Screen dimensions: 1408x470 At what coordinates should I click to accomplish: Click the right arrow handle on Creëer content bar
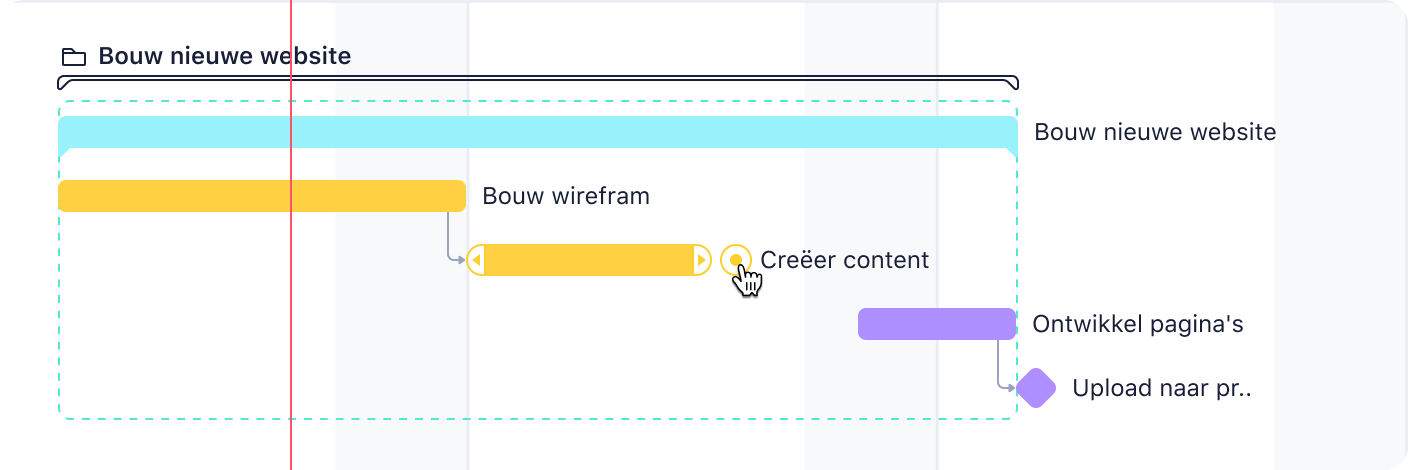(x=702, y=260)
